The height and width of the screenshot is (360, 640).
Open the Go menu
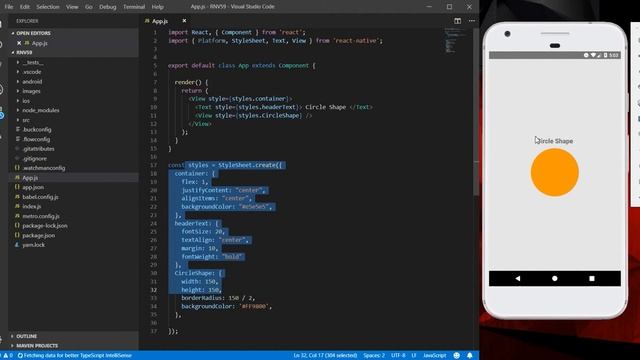(x=89, y=7)
